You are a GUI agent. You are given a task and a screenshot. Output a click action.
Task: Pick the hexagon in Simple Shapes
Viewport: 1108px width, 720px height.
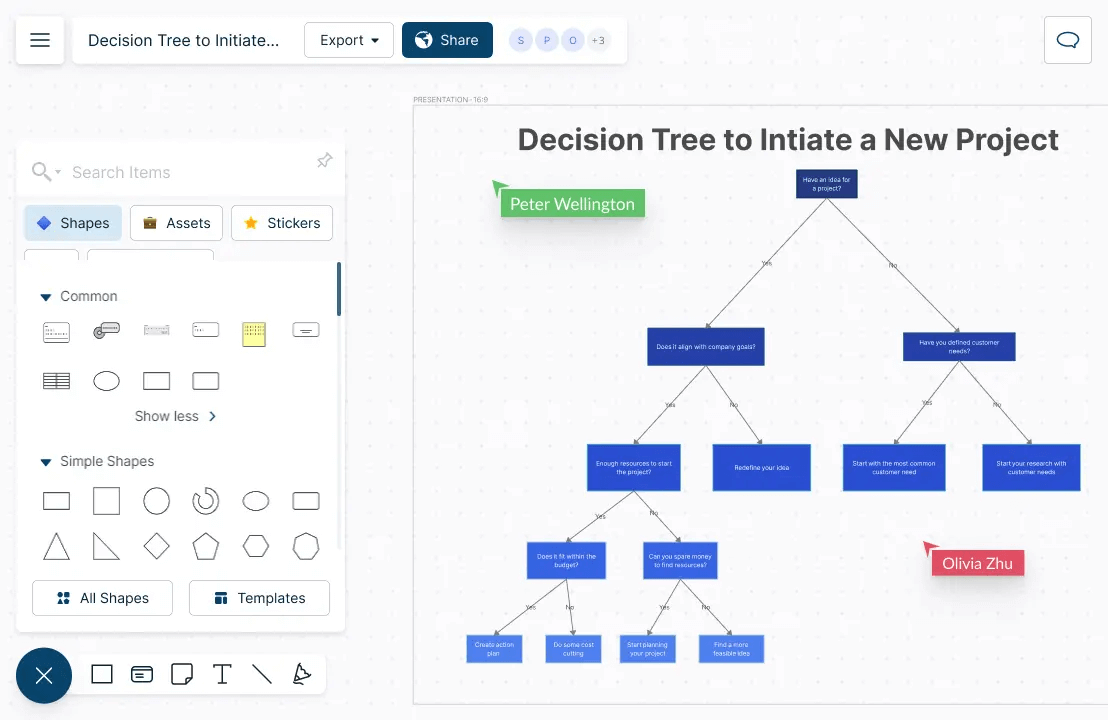click(256, 546)
